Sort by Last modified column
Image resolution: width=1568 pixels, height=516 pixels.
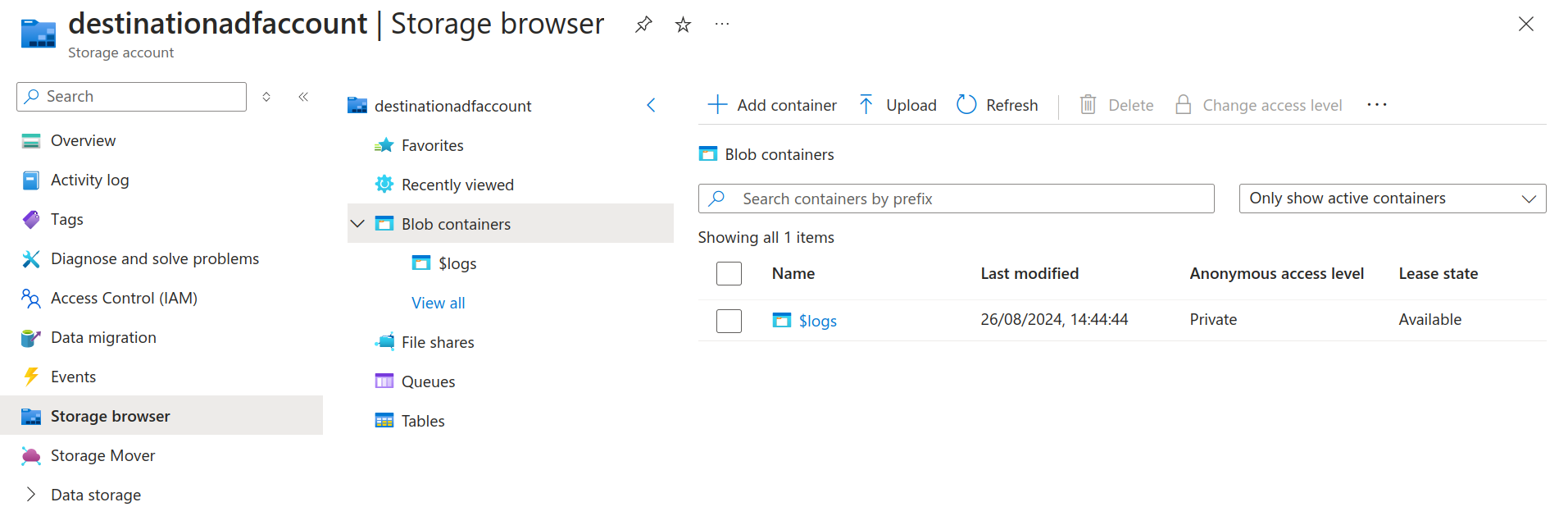(x=1029, y=274)
